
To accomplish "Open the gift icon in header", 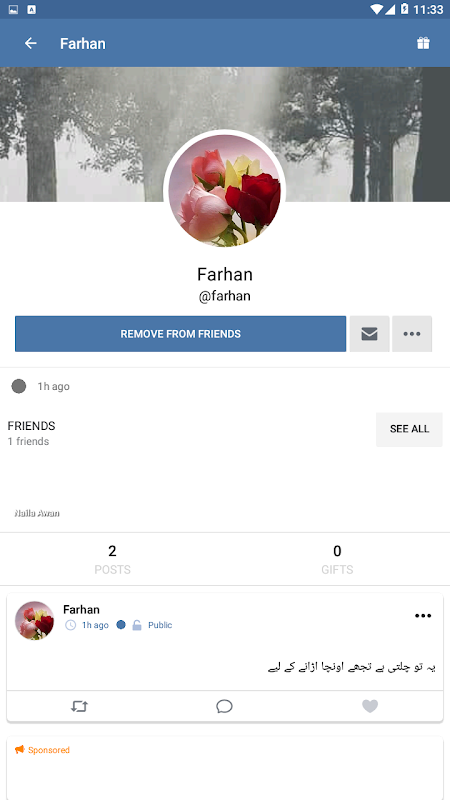I will click(423, 43).
